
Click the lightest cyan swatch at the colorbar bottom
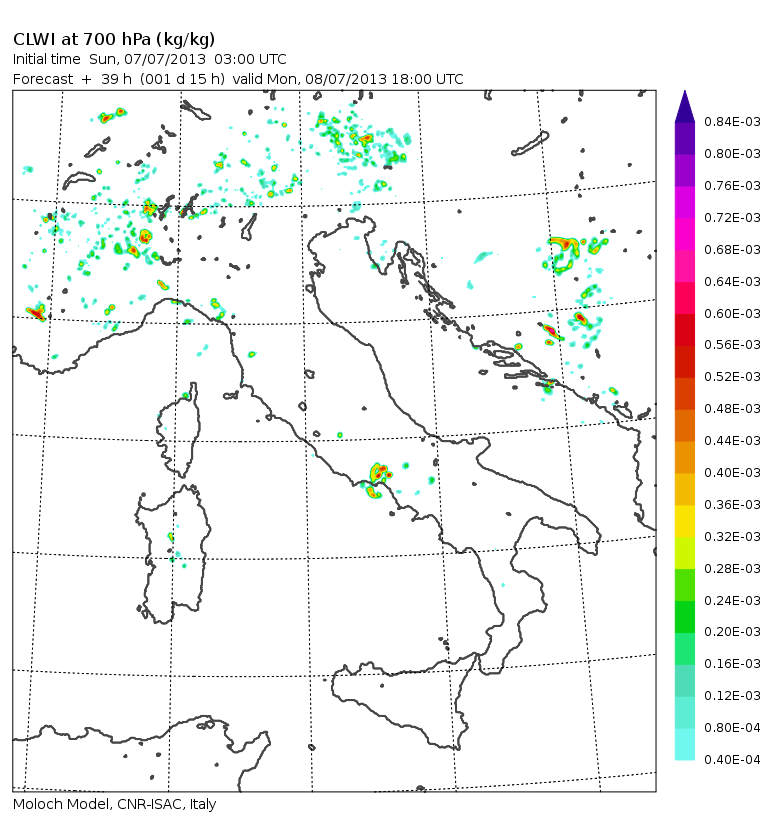tap(684, 744)
